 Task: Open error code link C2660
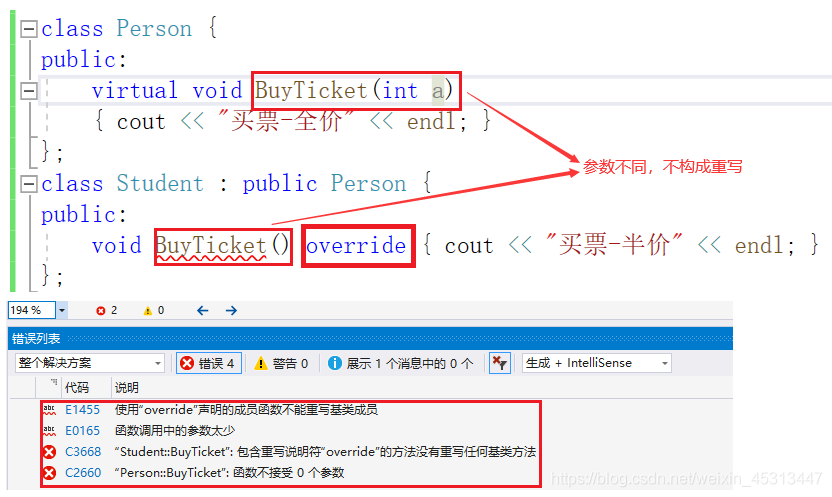(x=83, y=473)
